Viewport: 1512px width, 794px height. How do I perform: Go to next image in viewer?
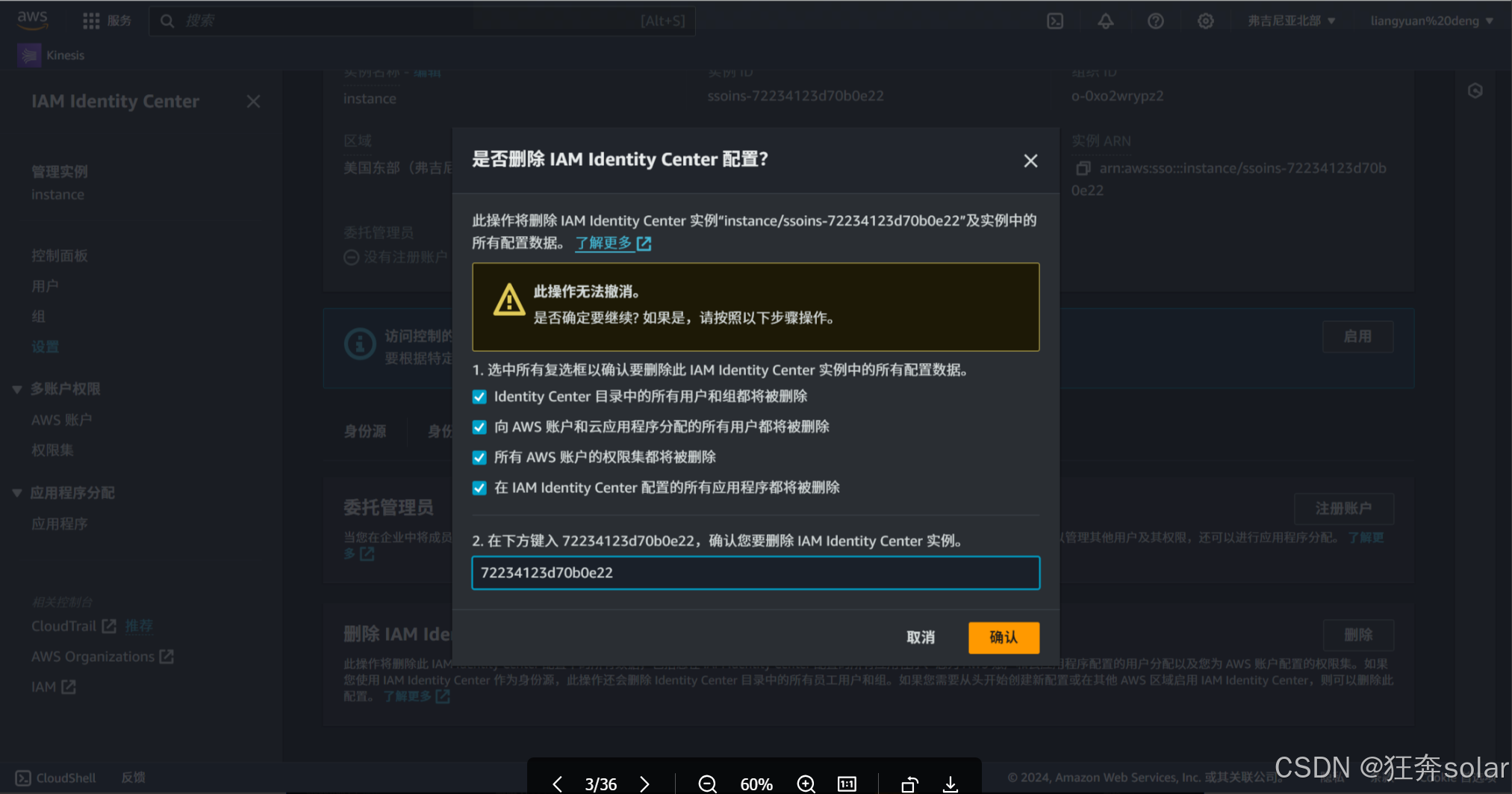tap(644, 784)
